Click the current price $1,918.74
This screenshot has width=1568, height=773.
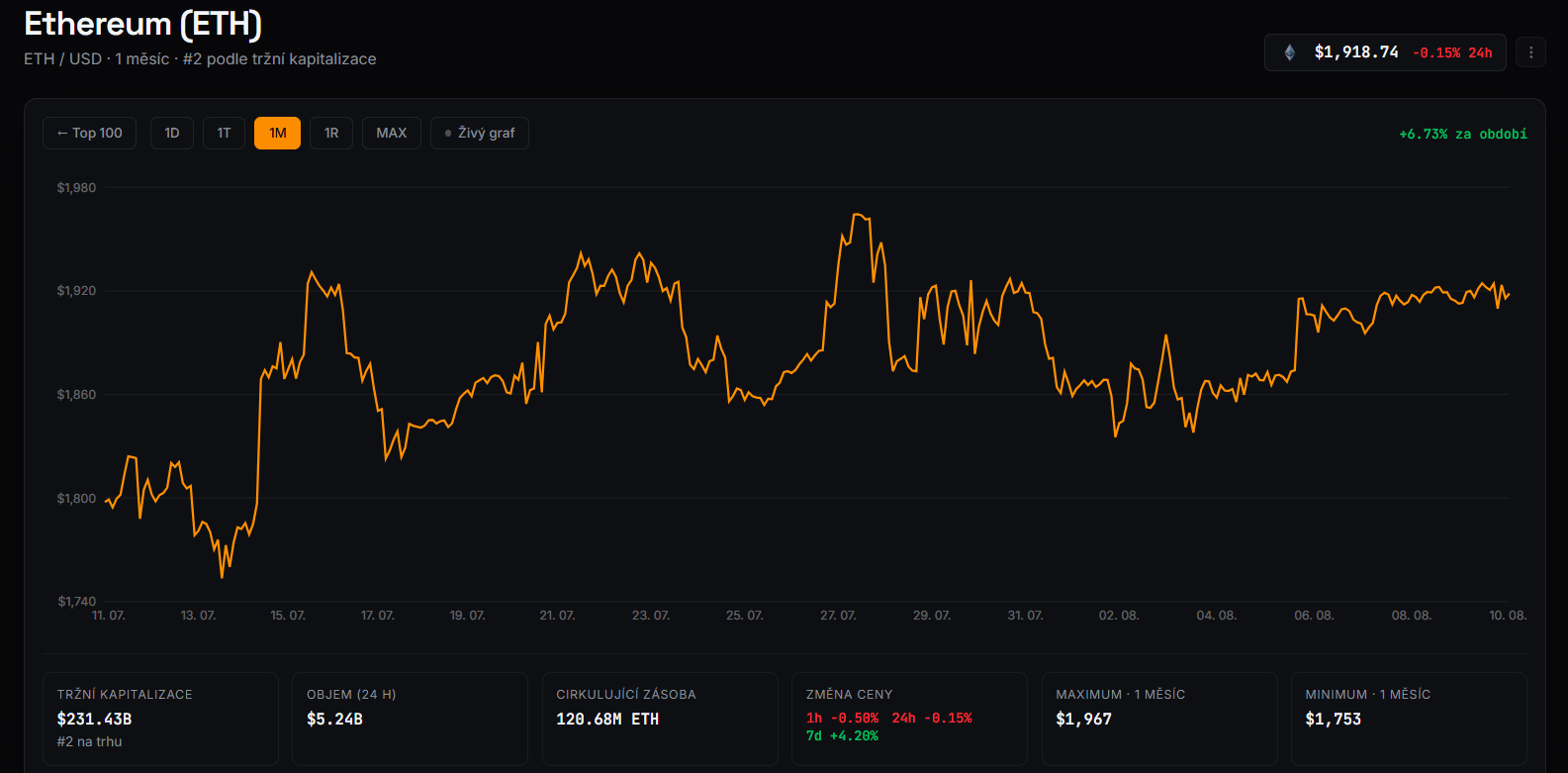pos(1356,52)
